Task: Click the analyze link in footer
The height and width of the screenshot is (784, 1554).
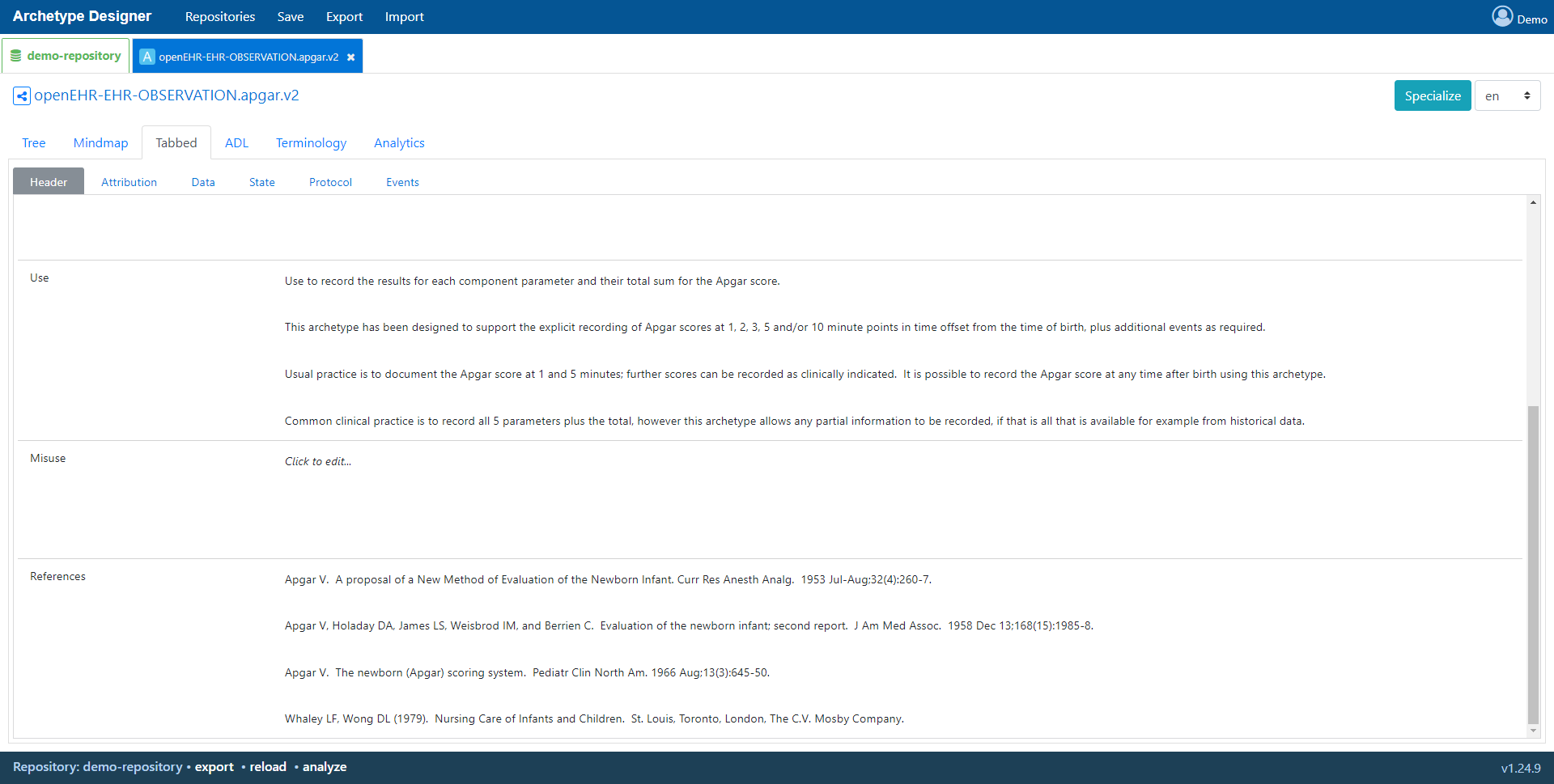Action: (325, 767)
